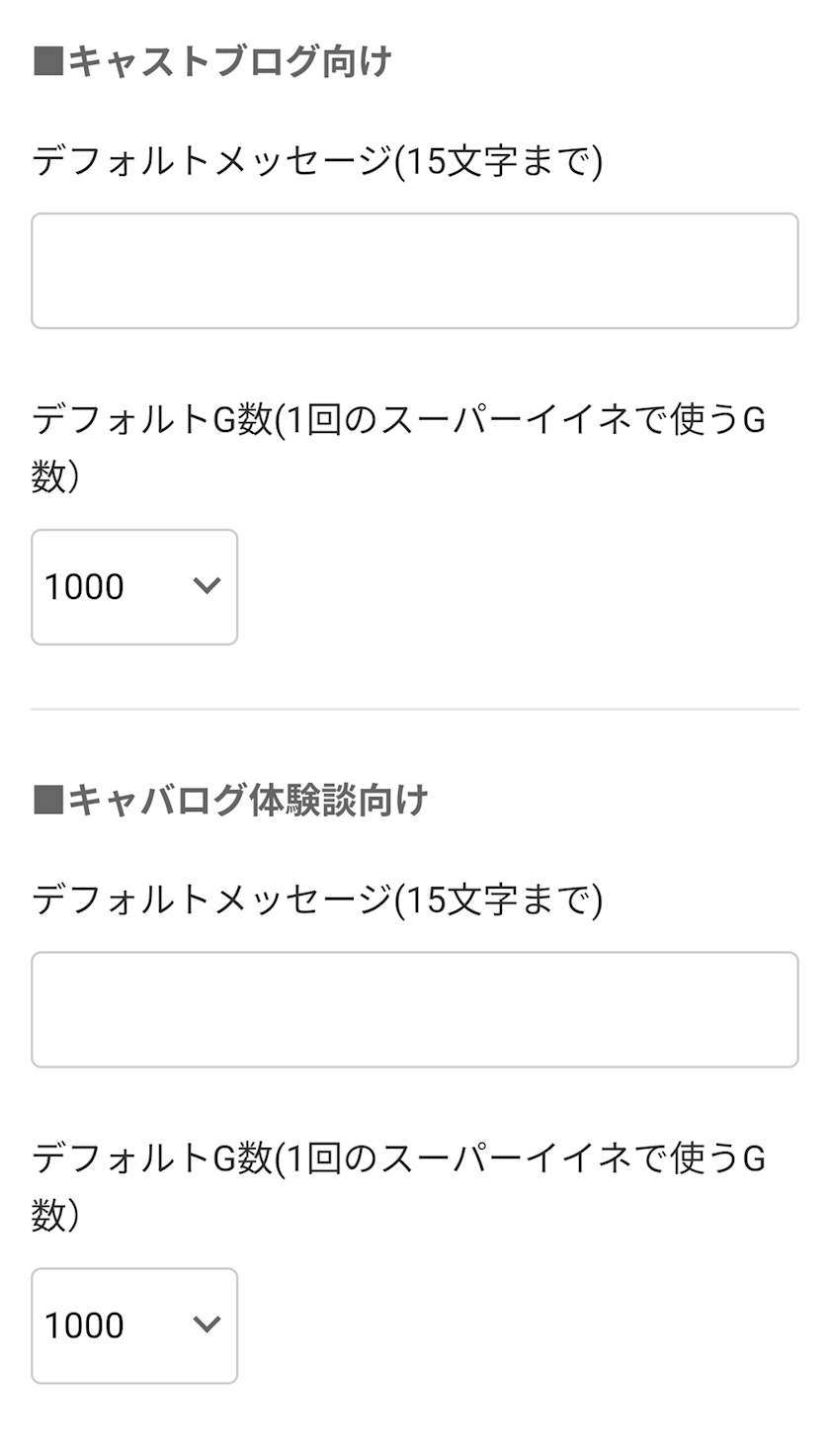Click the 1000 value in the キャストブログ G数 selector
Image resolution: width=830 pixels, height=1456 pixels.
84,587
